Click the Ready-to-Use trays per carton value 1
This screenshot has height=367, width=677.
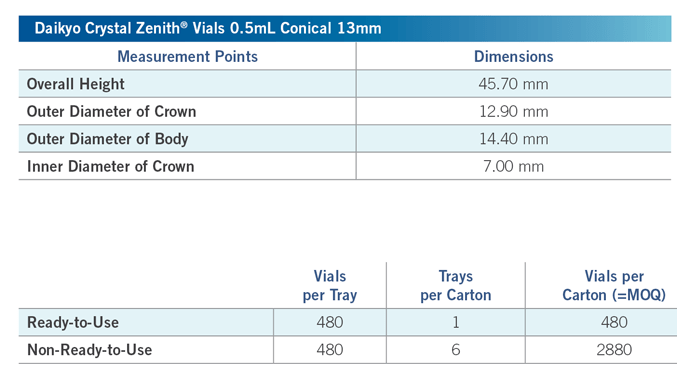point(456,323)
